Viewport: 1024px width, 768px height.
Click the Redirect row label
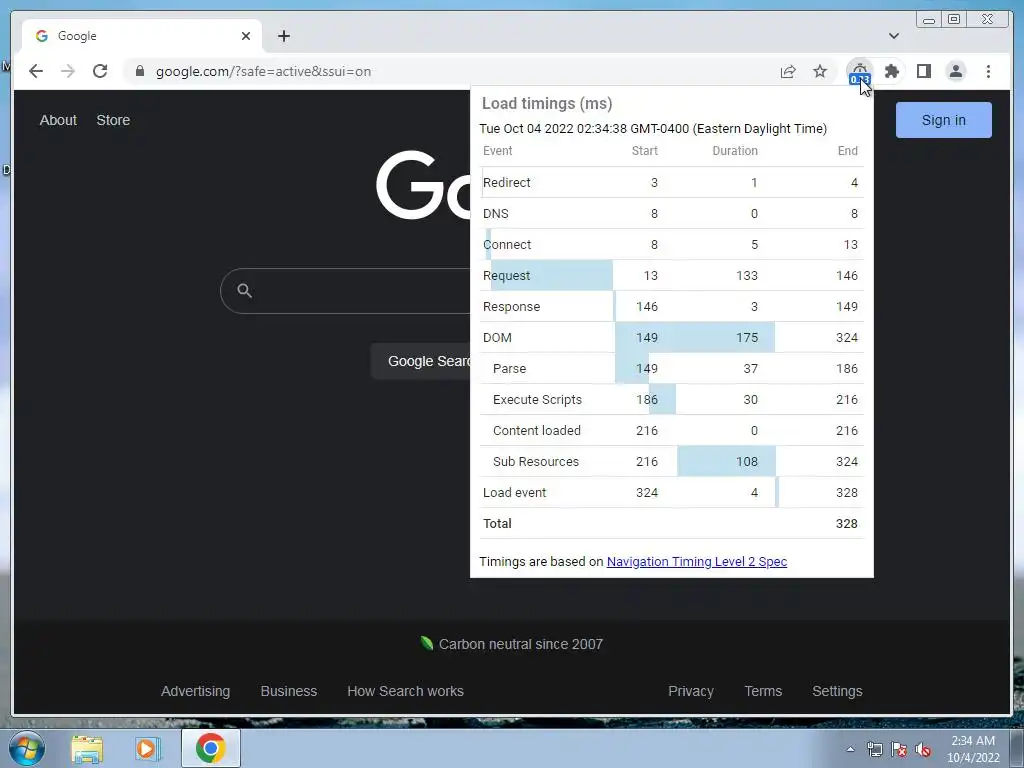(x=507, y=183)
